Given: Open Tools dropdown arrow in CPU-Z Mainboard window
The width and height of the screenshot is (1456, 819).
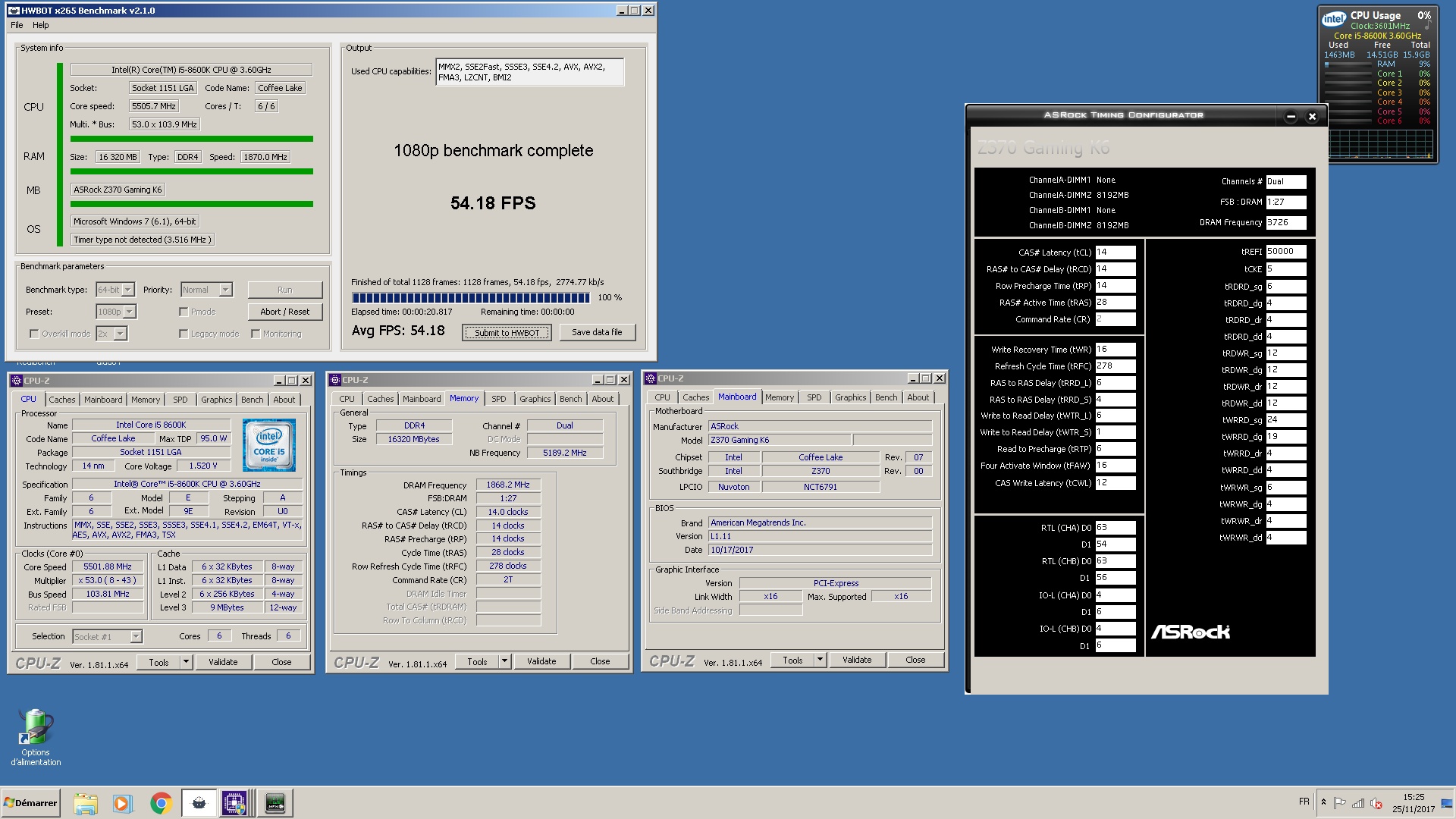Looking at the screenshot, I should [820, 660].
